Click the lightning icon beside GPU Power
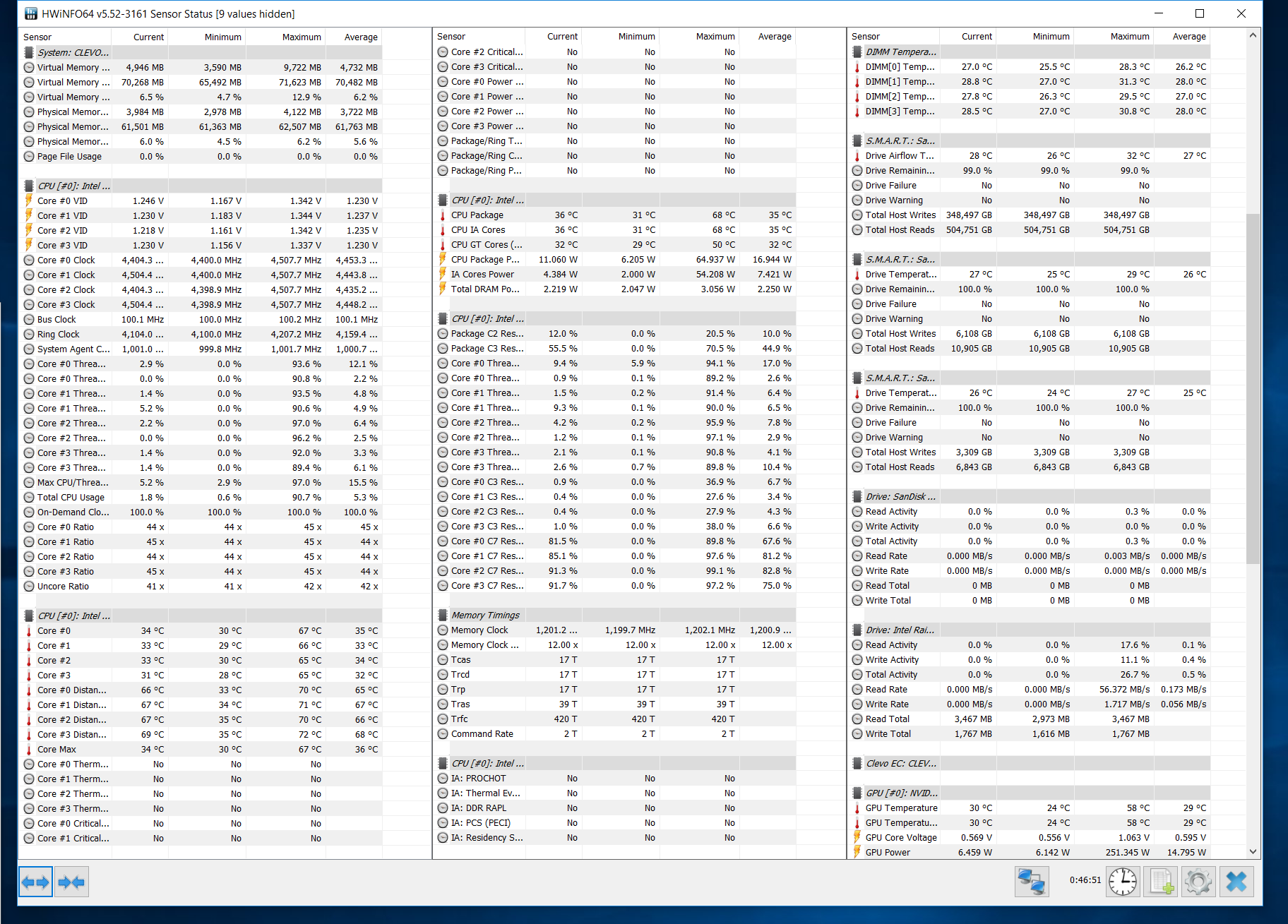Viewport: 1288px width, 924px height. tap(857, 852)
